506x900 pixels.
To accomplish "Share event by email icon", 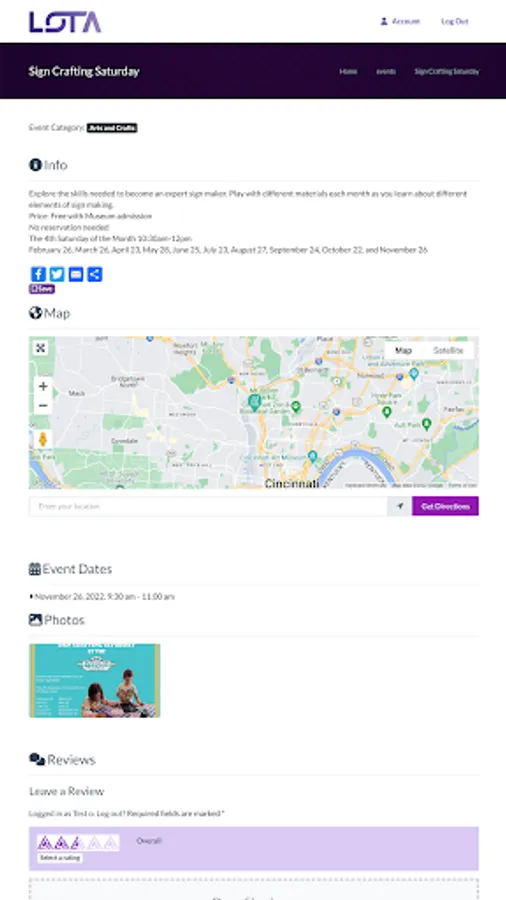I will tap(76, 274).
